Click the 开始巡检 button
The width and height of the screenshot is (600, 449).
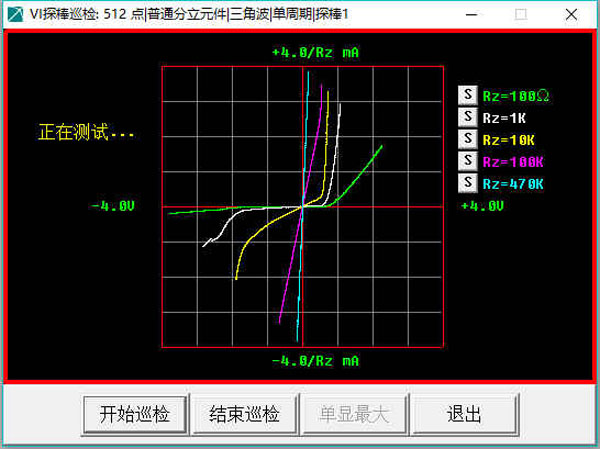coord(135,415)
